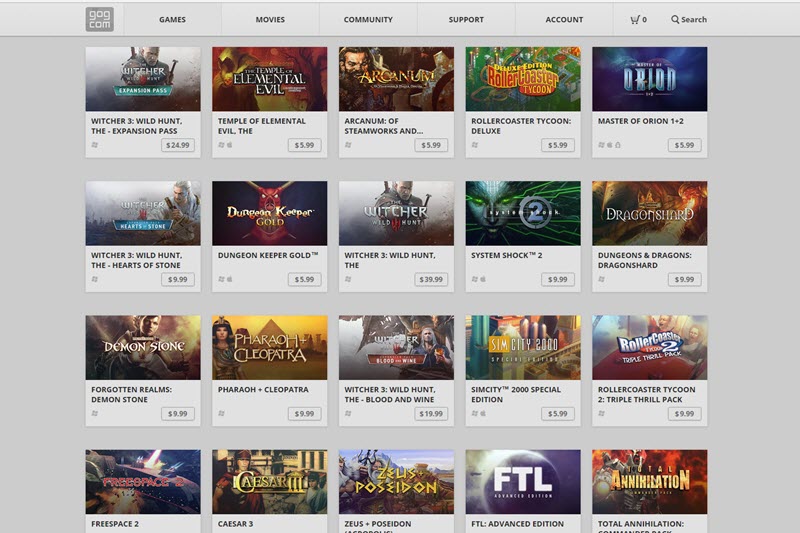Open the RollerCoaster Tycoon Deluxe cover image

pos(523,79)
